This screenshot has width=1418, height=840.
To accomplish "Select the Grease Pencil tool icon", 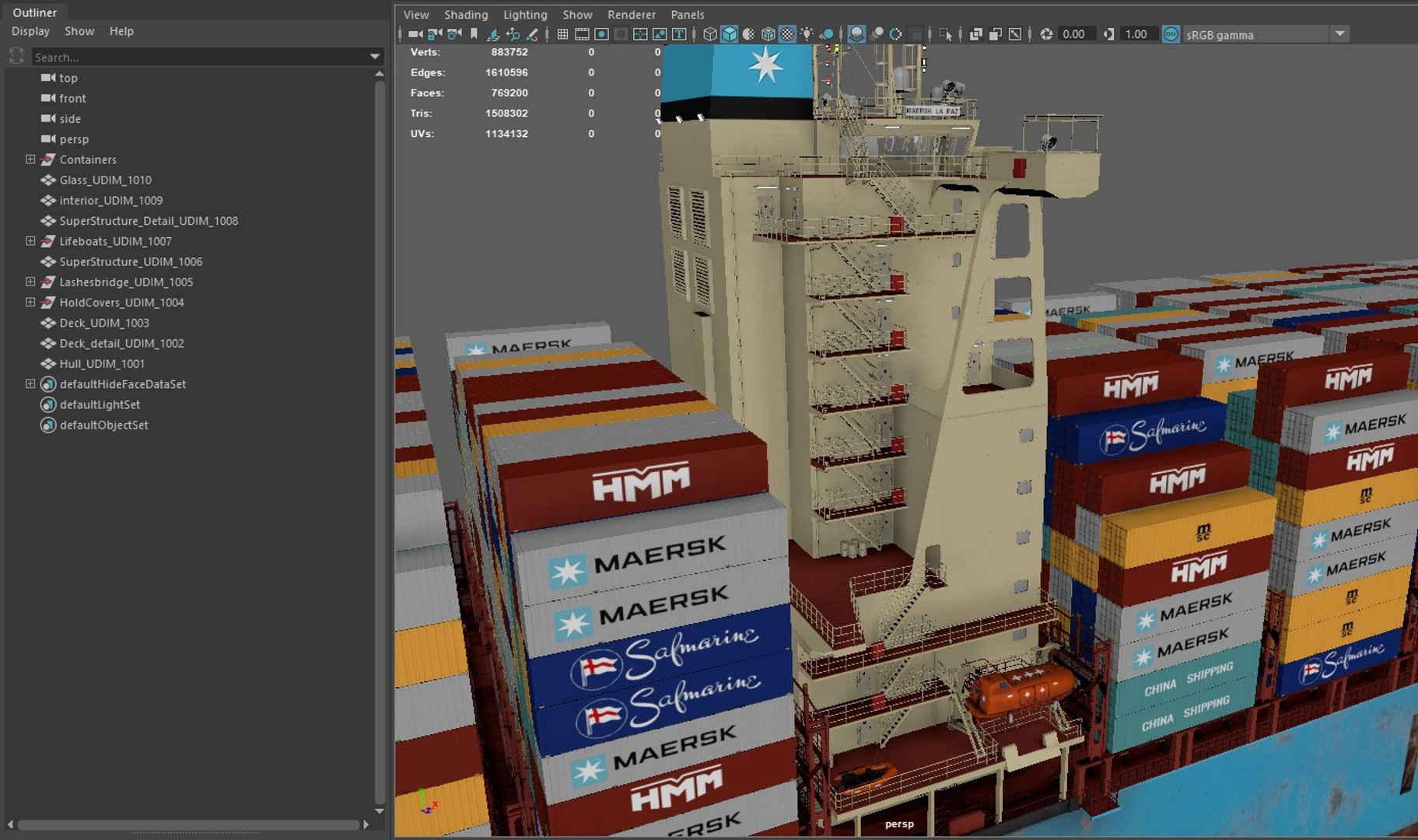I will pyautogui.click(x=532, y=34).
